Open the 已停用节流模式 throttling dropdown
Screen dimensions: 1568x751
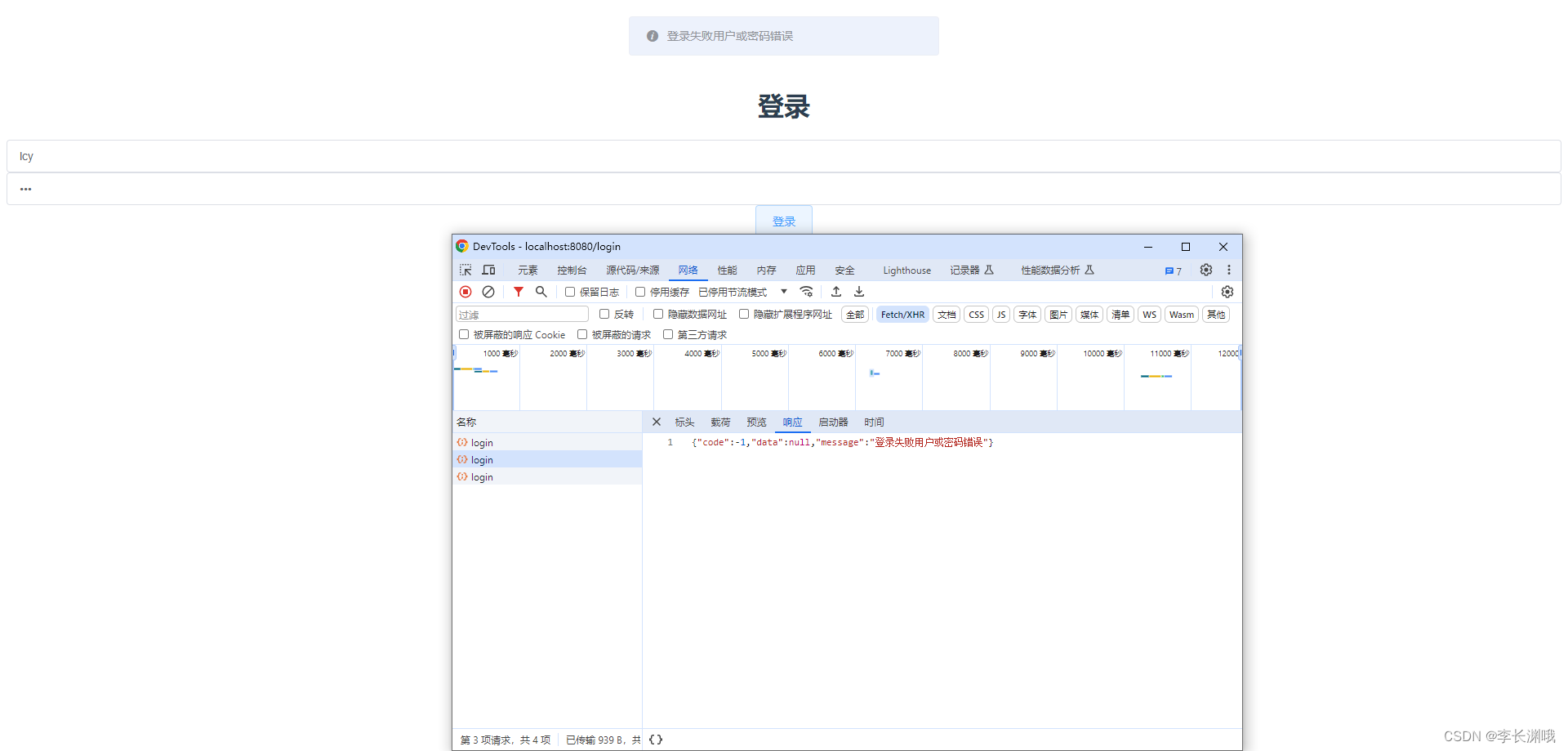(x=743, y=292)
